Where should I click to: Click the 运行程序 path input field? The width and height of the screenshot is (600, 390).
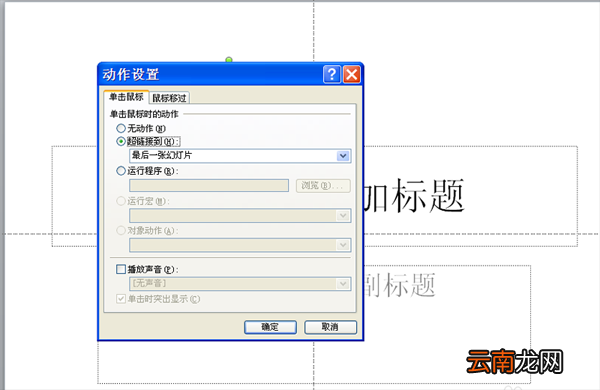209,185
